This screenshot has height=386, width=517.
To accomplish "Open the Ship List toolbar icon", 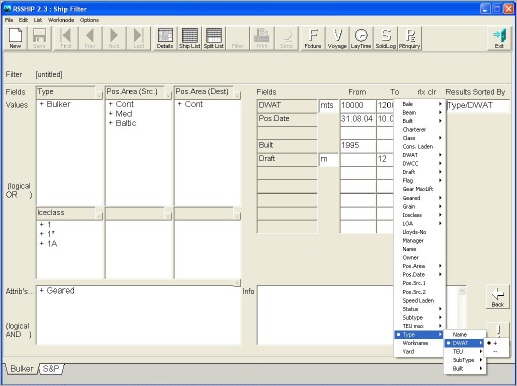I will [189, 38].
